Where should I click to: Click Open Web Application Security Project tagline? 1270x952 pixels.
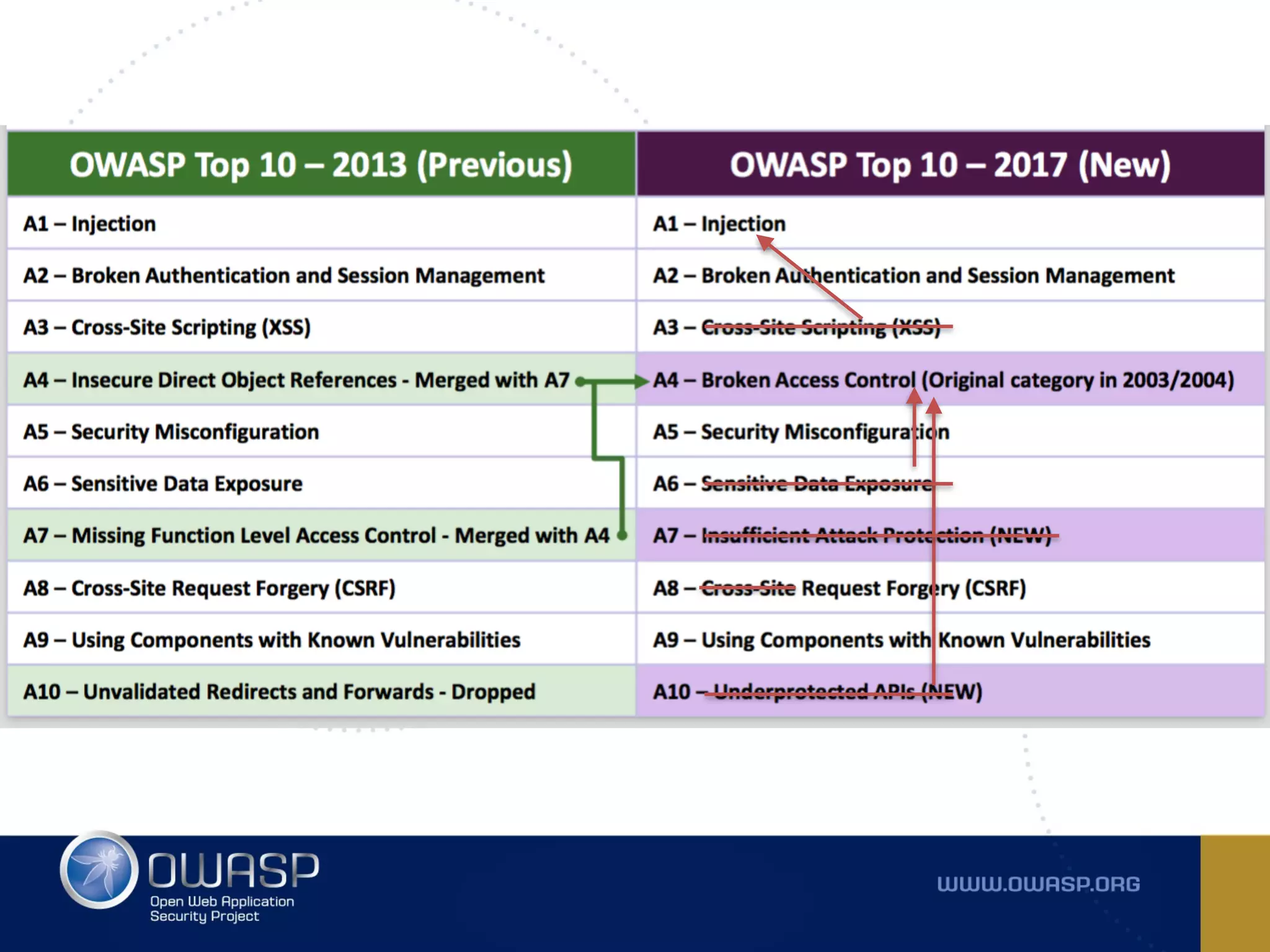pos(221,909)
